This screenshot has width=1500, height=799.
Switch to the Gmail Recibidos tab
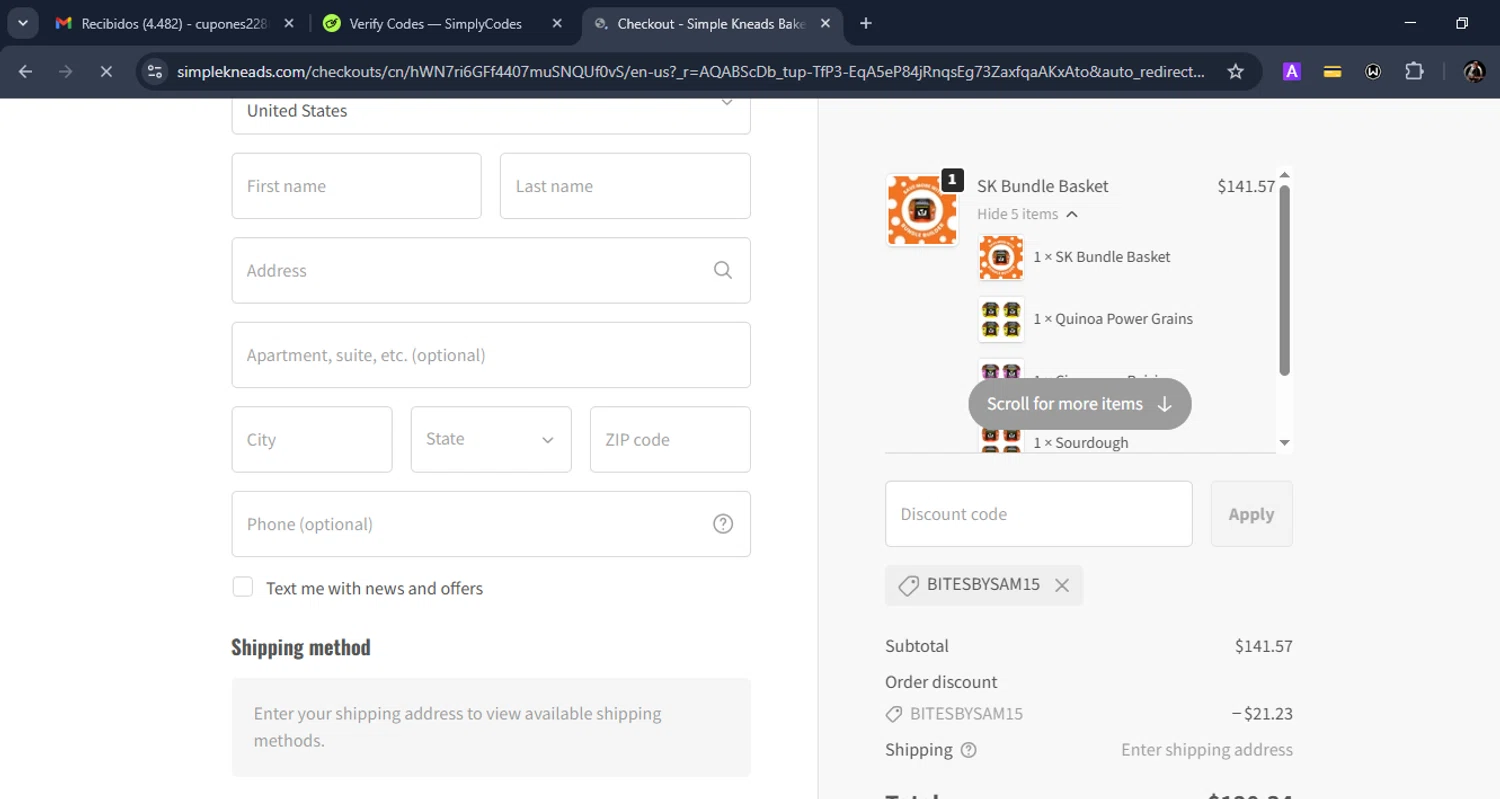tap(175, 23)
